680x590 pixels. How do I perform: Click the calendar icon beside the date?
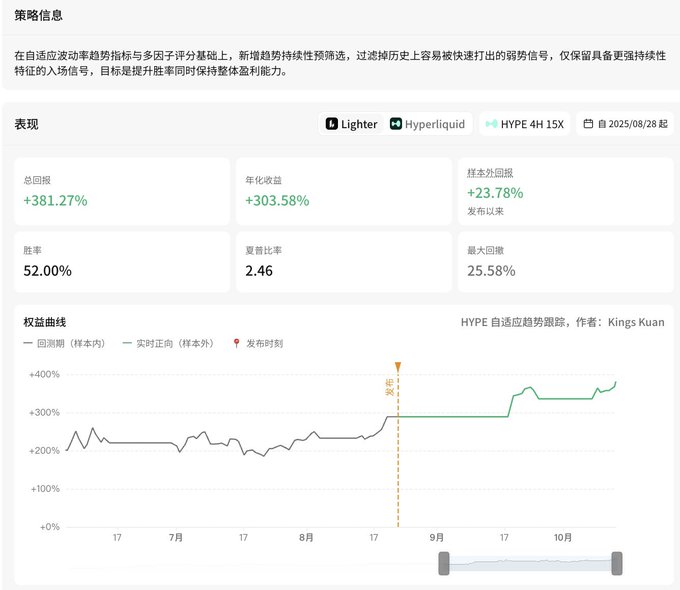[588, 124]
